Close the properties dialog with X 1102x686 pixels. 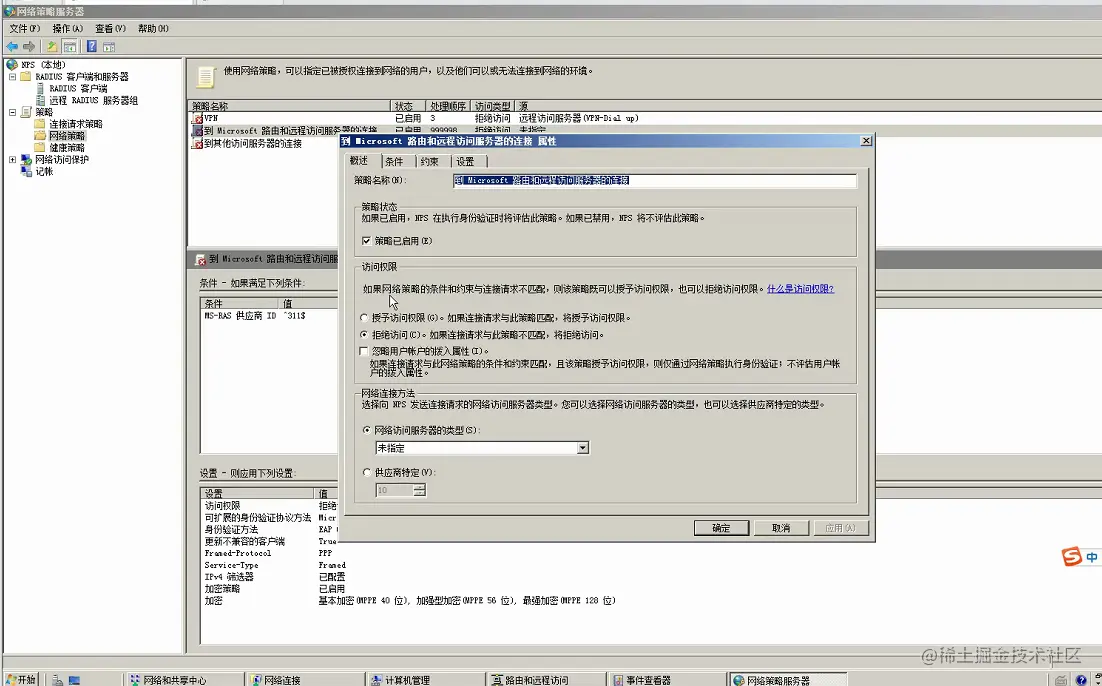pyautogui.click(x=866, y=141)
